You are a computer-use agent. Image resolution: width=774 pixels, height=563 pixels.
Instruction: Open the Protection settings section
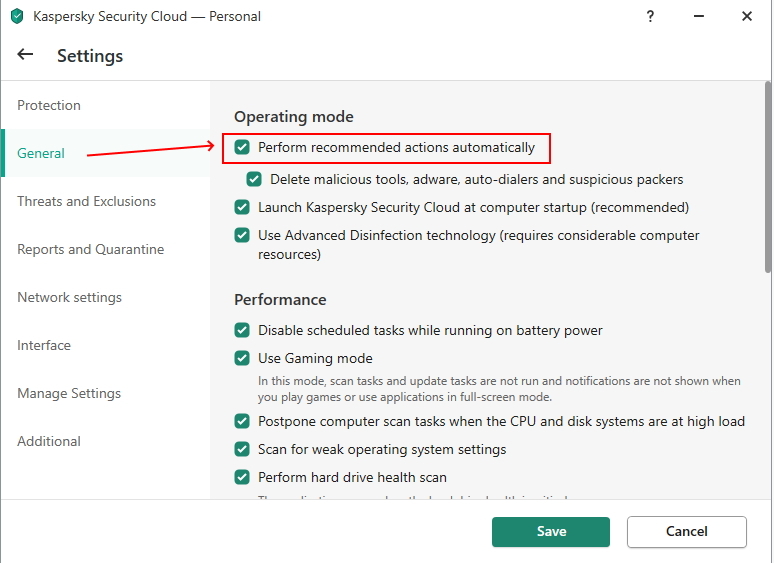click(x=49, y=105)
